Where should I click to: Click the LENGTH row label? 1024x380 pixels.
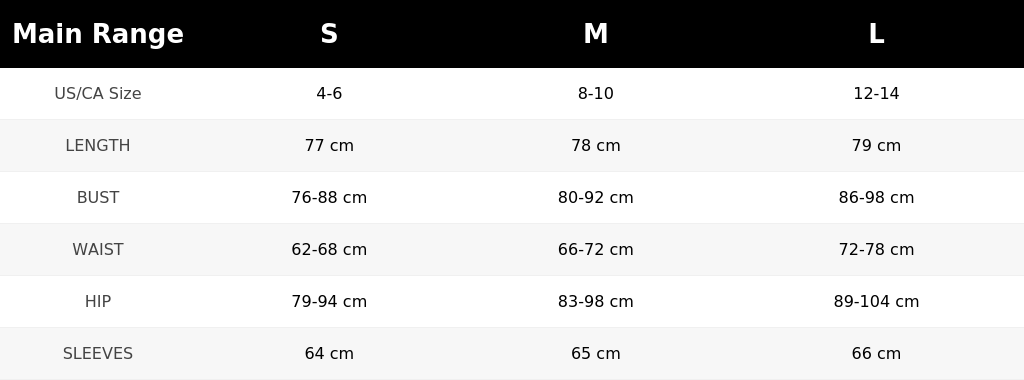coord(98,146)
